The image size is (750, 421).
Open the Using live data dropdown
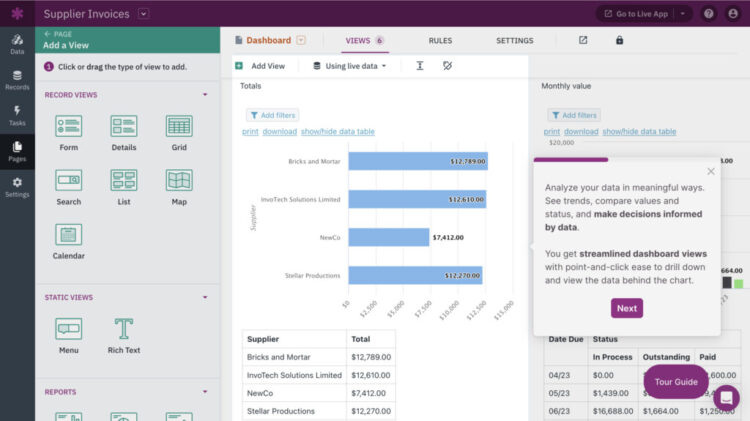coord(349,66)
